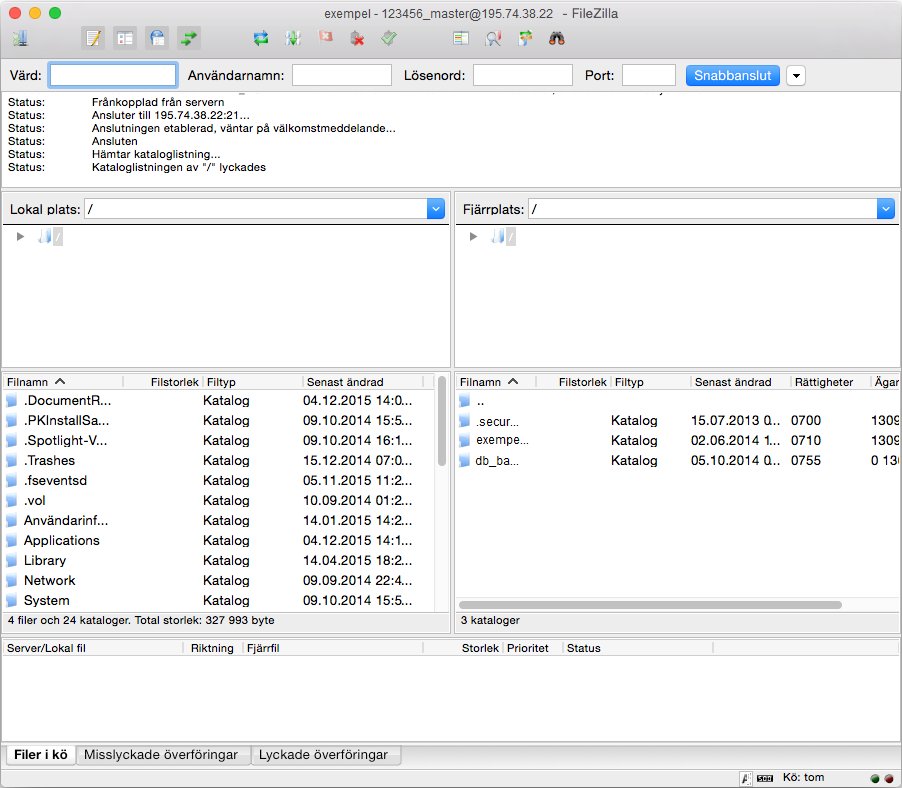The width and height of the screenshot is (902, 788).
Task: Go to parent directory '..' entry
Action: (x=678, y=401)
